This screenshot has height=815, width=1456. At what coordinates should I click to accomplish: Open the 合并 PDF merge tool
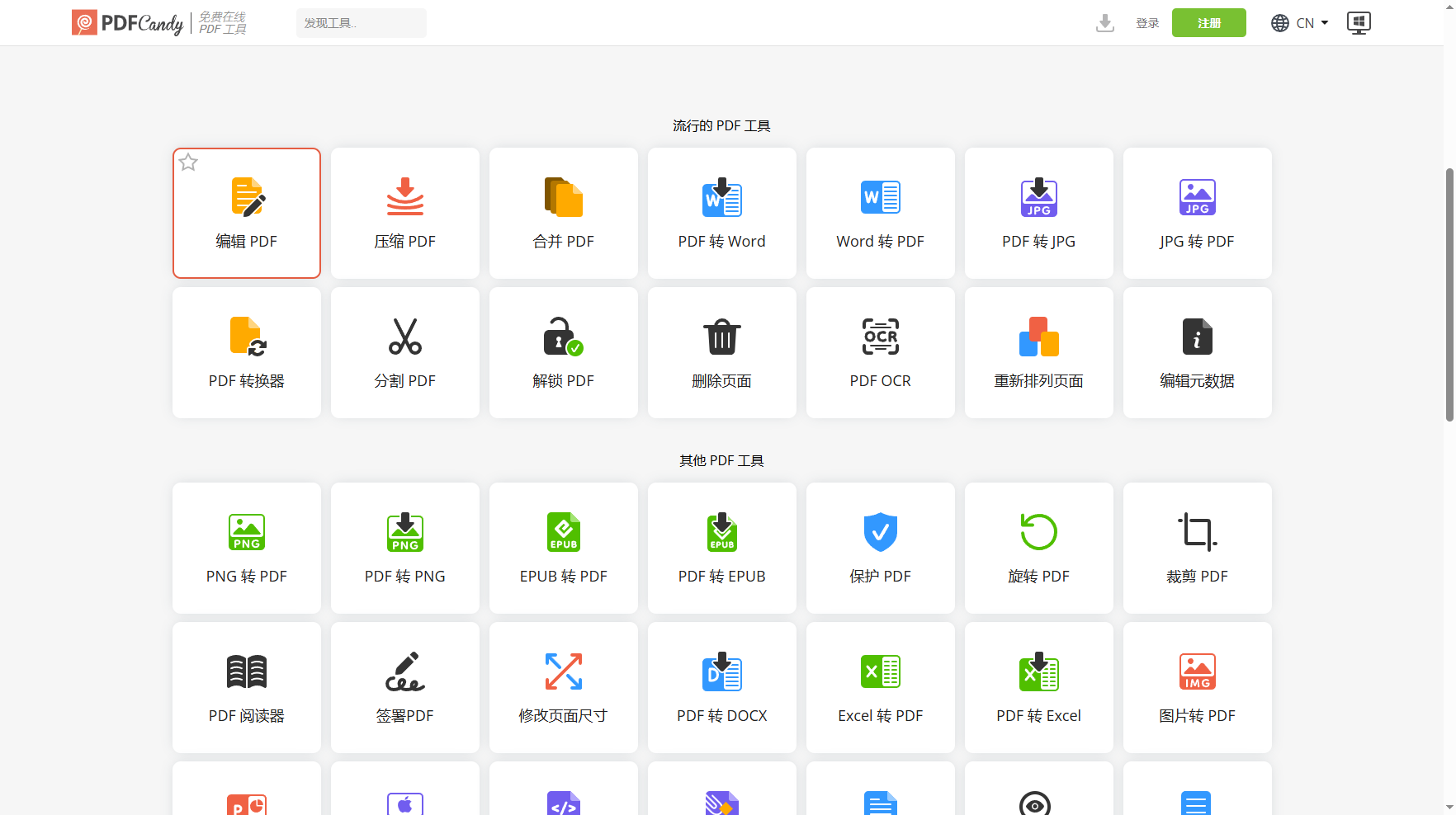coord(563,198)
